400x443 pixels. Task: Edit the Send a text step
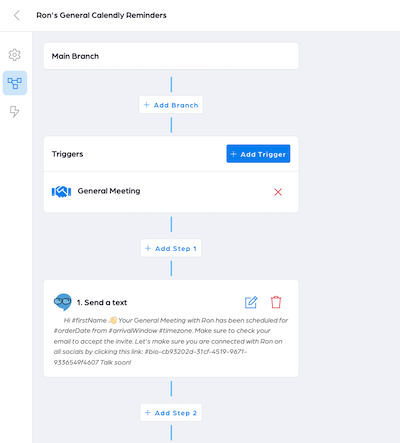tap(251, 302)
